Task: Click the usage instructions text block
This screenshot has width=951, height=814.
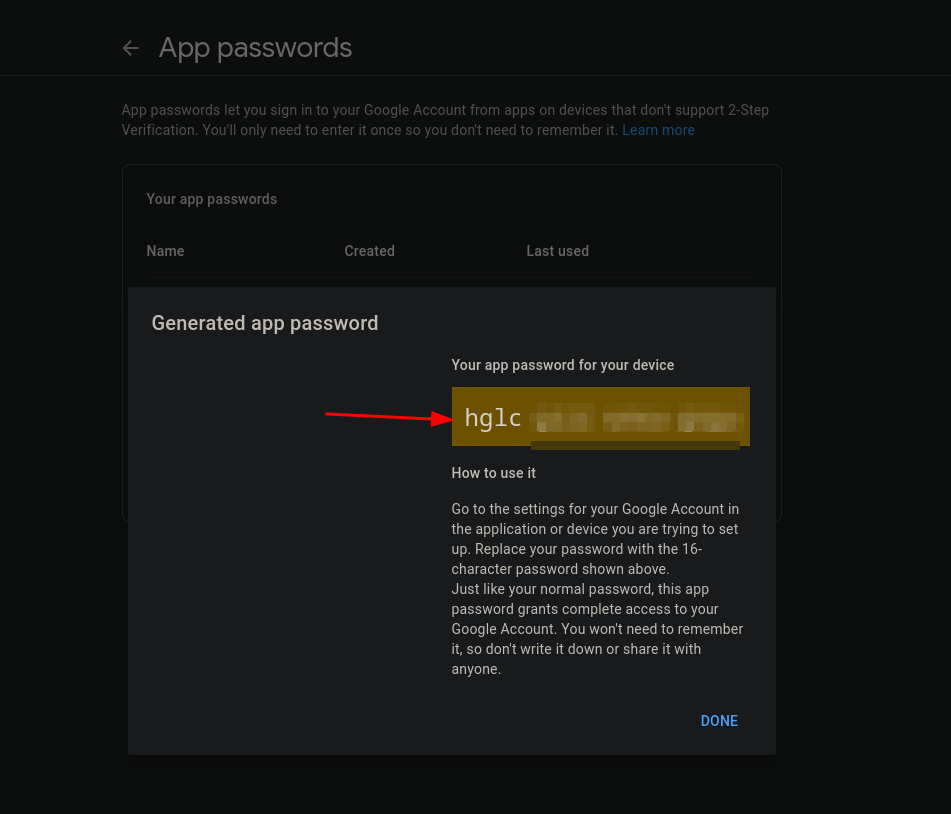Action: [x=597, y=589]
